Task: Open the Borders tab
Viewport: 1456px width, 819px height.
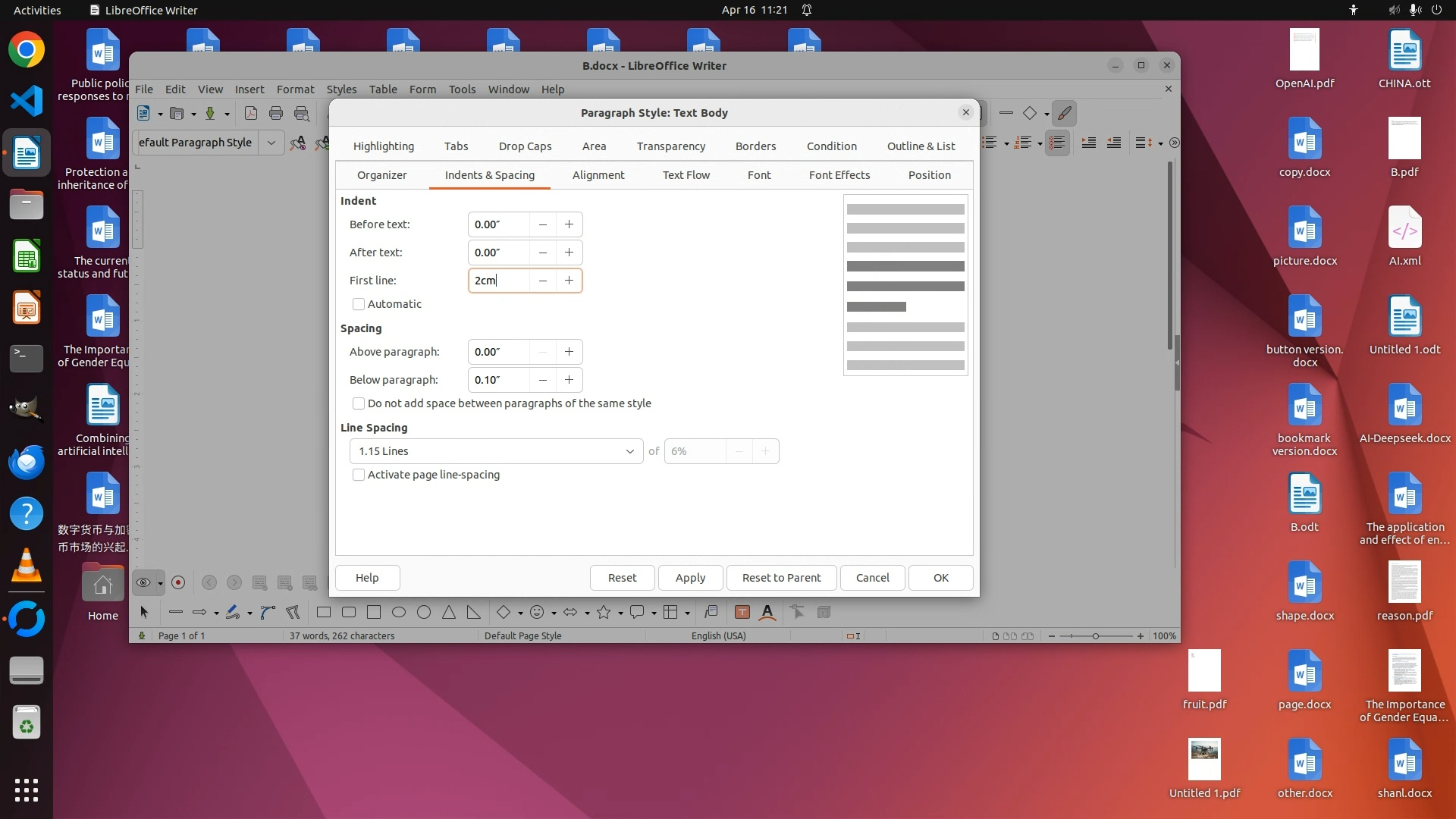Action: [x=755, y=146]
